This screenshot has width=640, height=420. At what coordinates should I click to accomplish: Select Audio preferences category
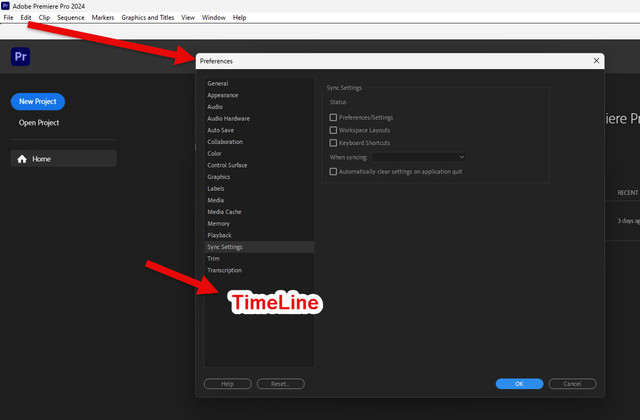point(259,107)
